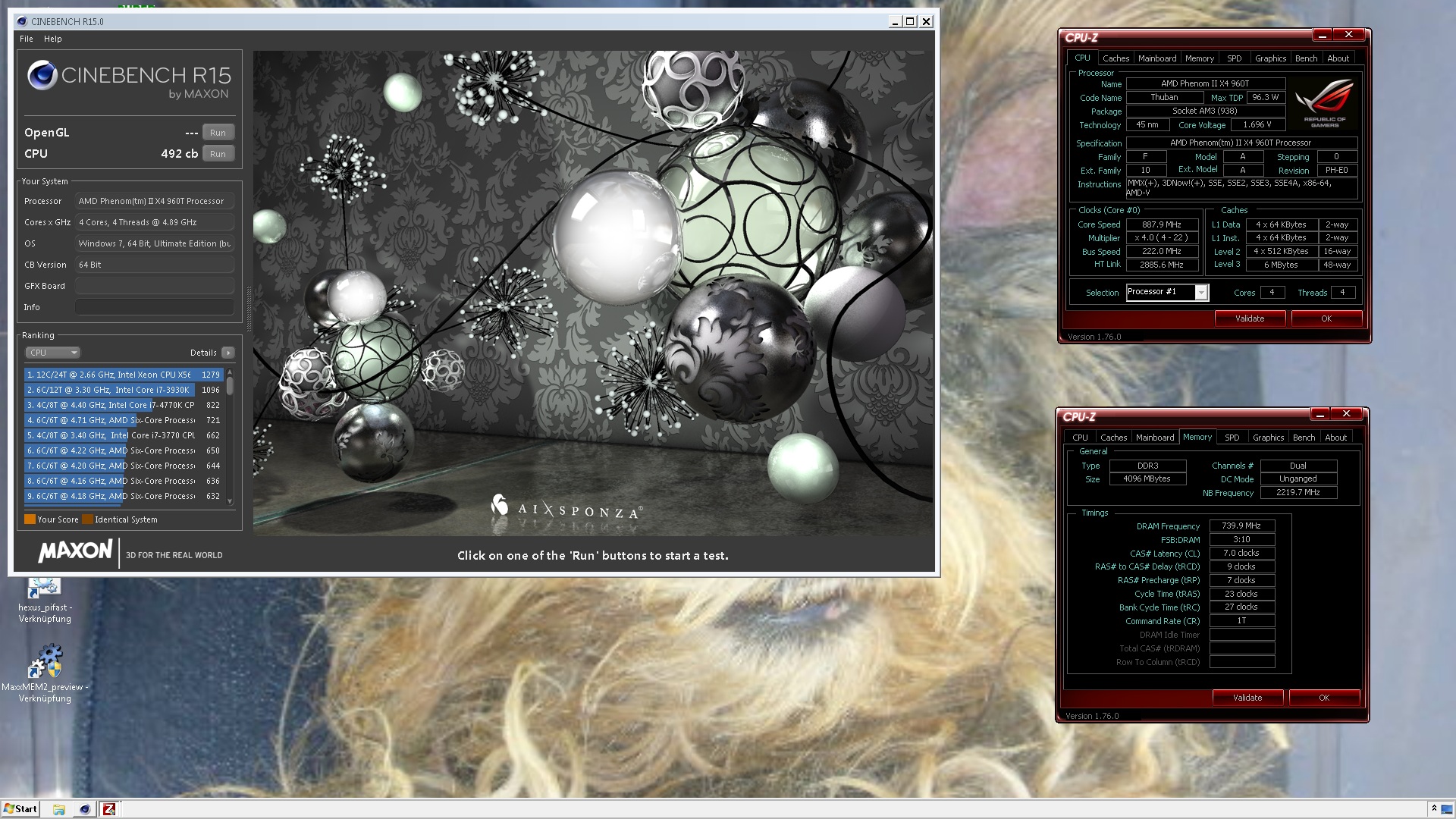This screenshot has height=819, width=1456.
Task: Click NB Frequency value 2219.7 MHz
Action: click(1298, 493)
